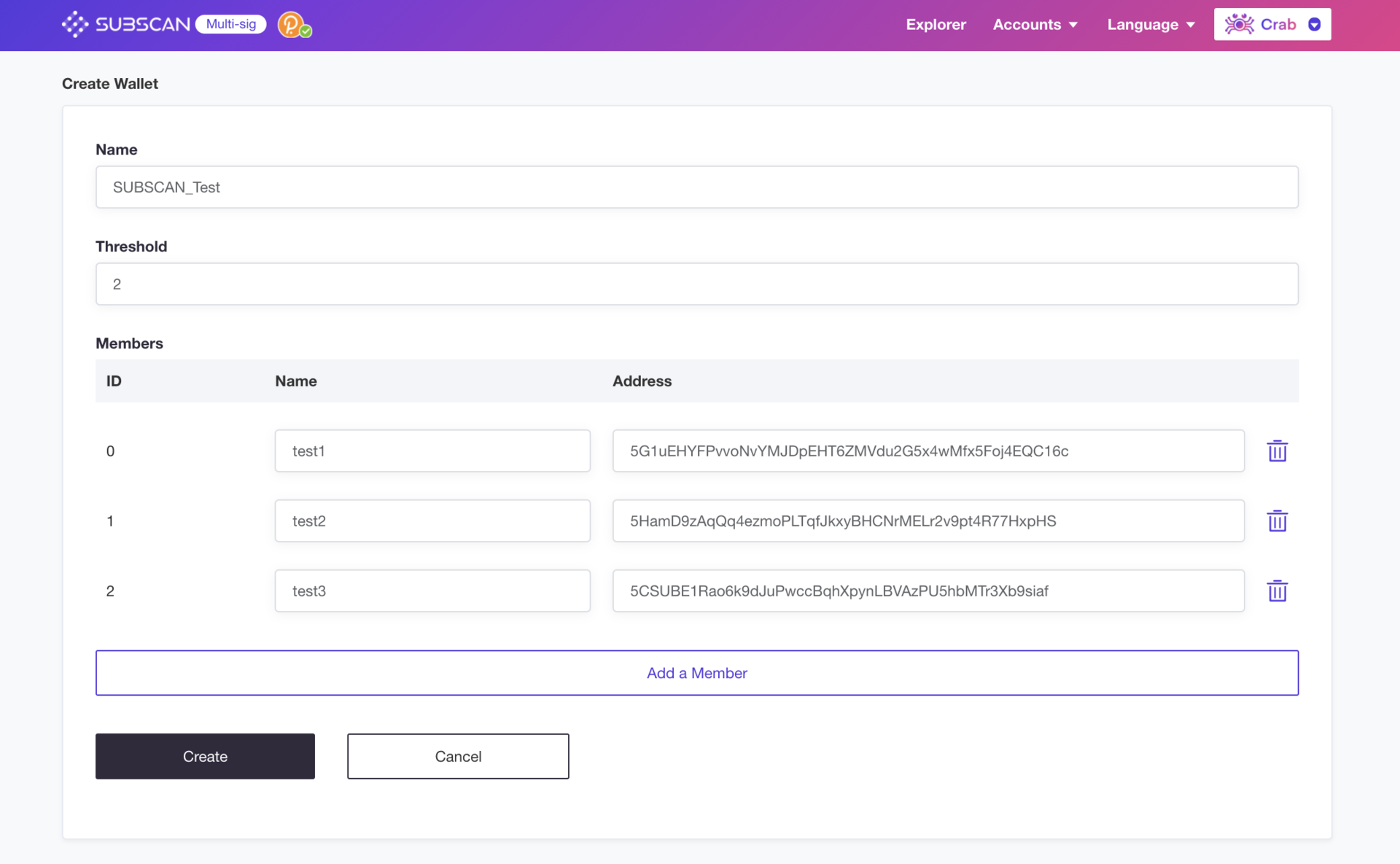Click the Add a Member button
This screenshot has height=864, width=1400.
(x=696, y=672)
